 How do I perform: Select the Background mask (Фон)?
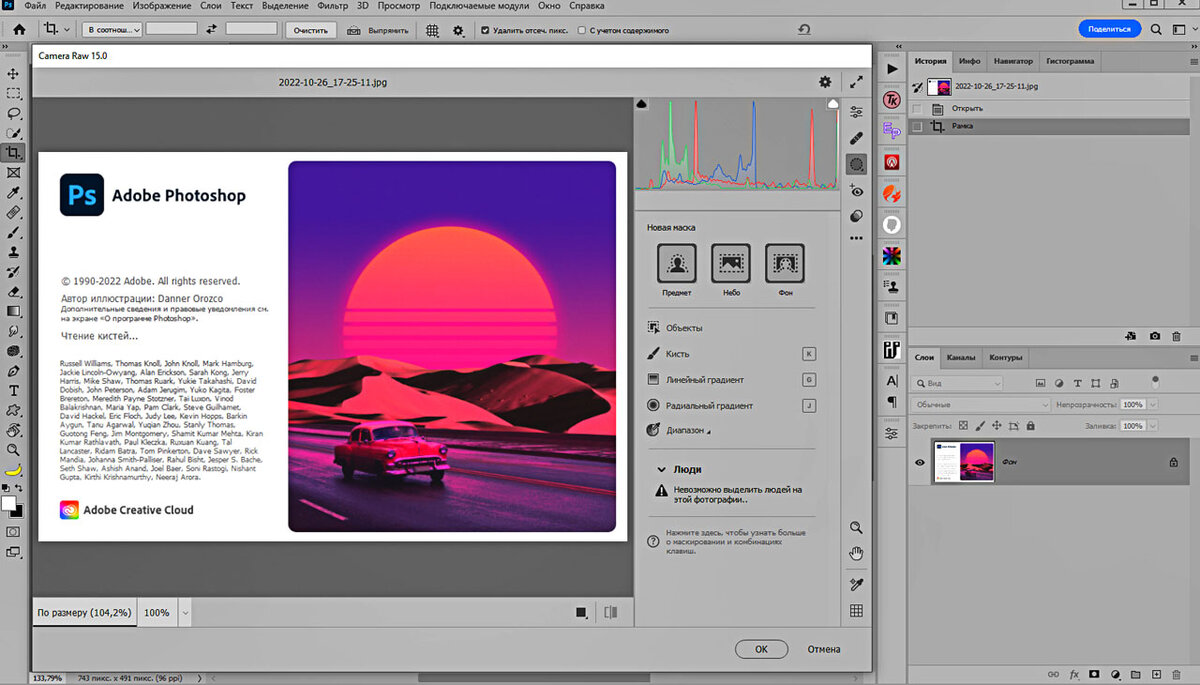coord(785,263)
